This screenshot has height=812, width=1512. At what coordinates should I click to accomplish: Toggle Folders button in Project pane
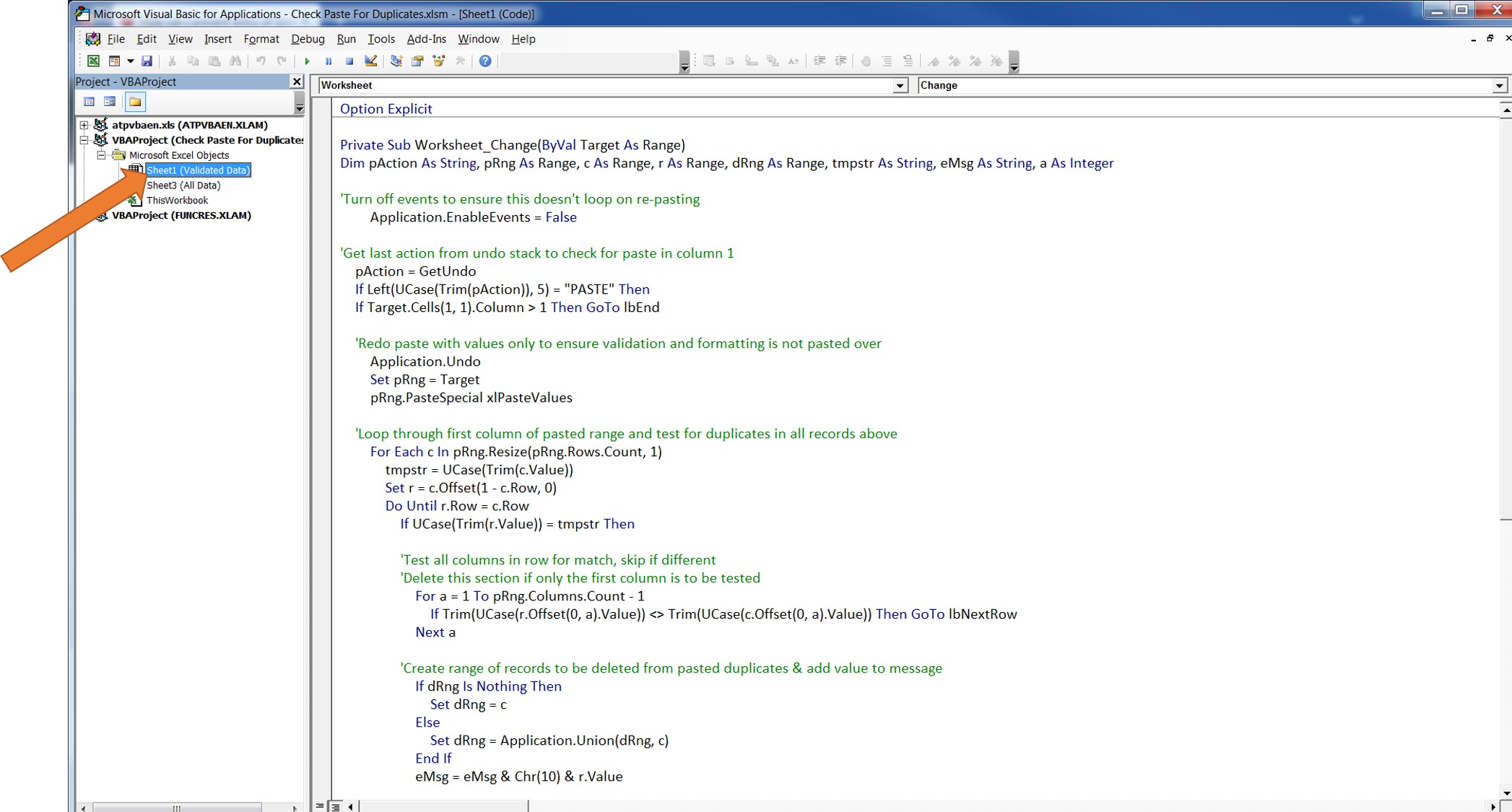point(135,102)
